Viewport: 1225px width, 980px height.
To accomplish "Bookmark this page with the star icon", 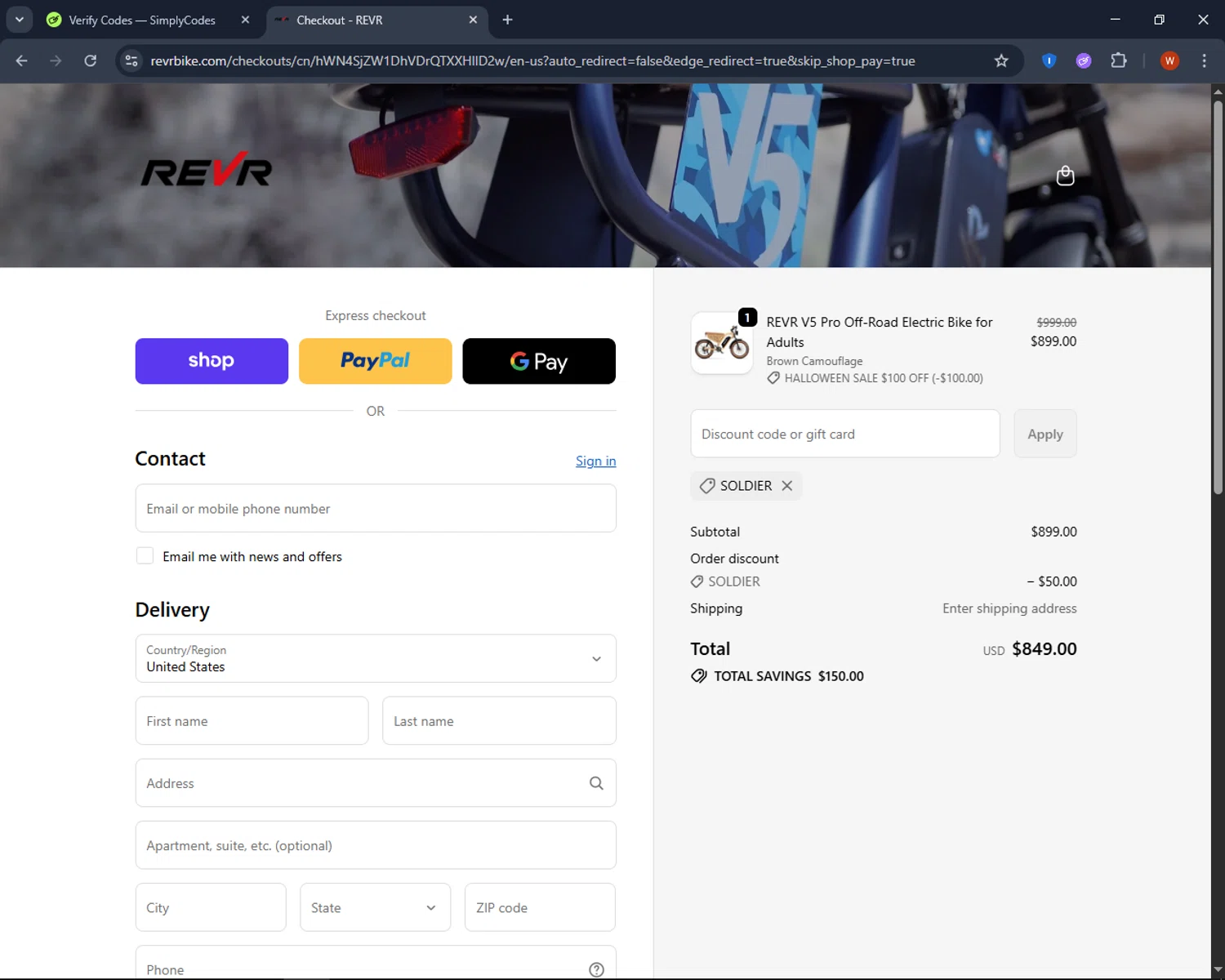I will pyautogui.click(x=1001, y=60).
